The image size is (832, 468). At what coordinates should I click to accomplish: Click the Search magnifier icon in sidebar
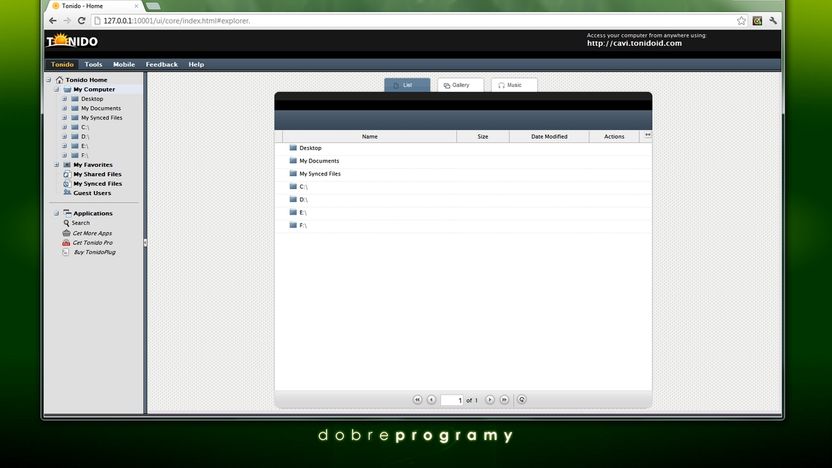[x=66, y=223]
